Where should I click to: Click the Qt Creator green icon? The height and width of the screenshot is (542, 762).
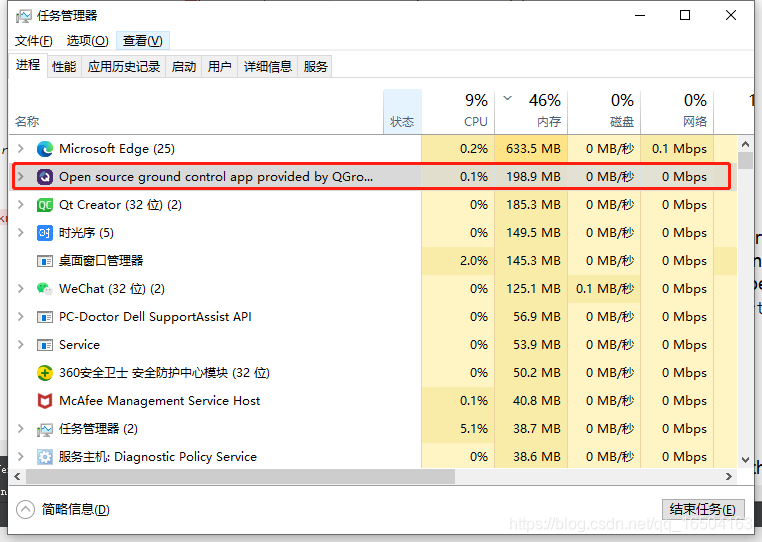[x=45, y=205]
